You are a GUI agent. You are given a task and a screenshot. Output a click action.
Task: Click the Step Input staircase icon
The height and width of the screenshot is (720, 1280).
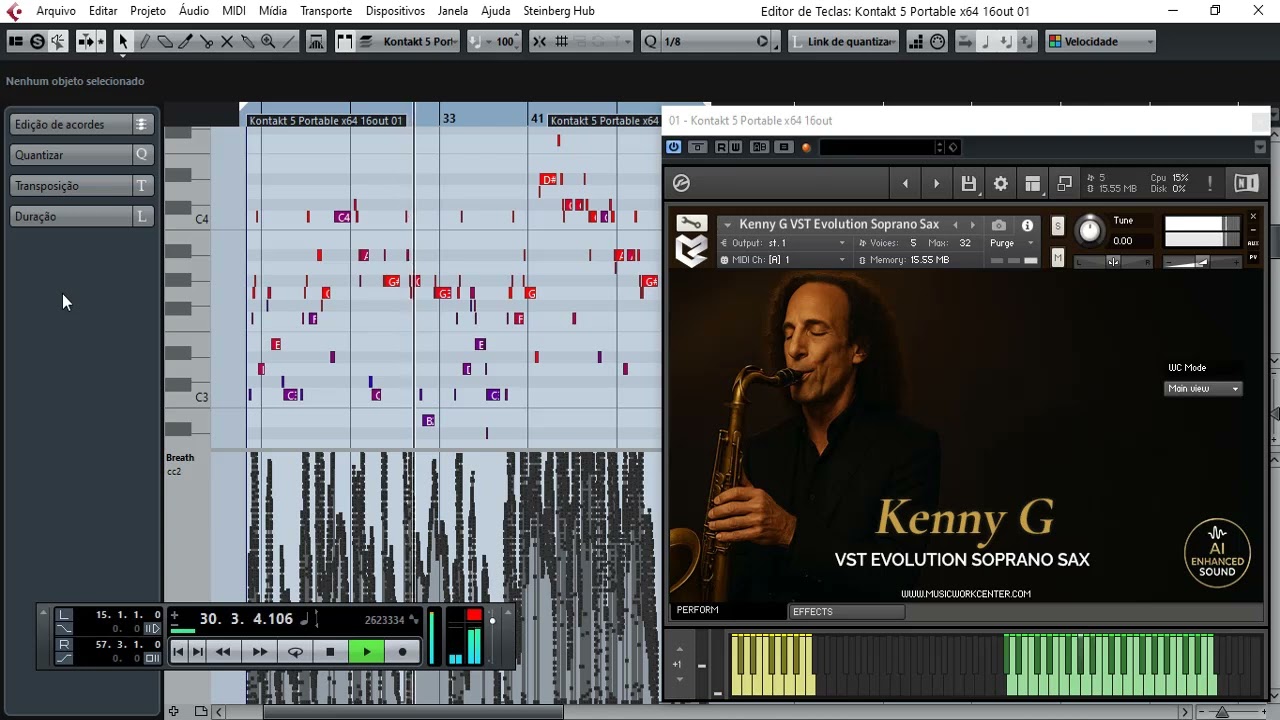(x=916, y=41)
